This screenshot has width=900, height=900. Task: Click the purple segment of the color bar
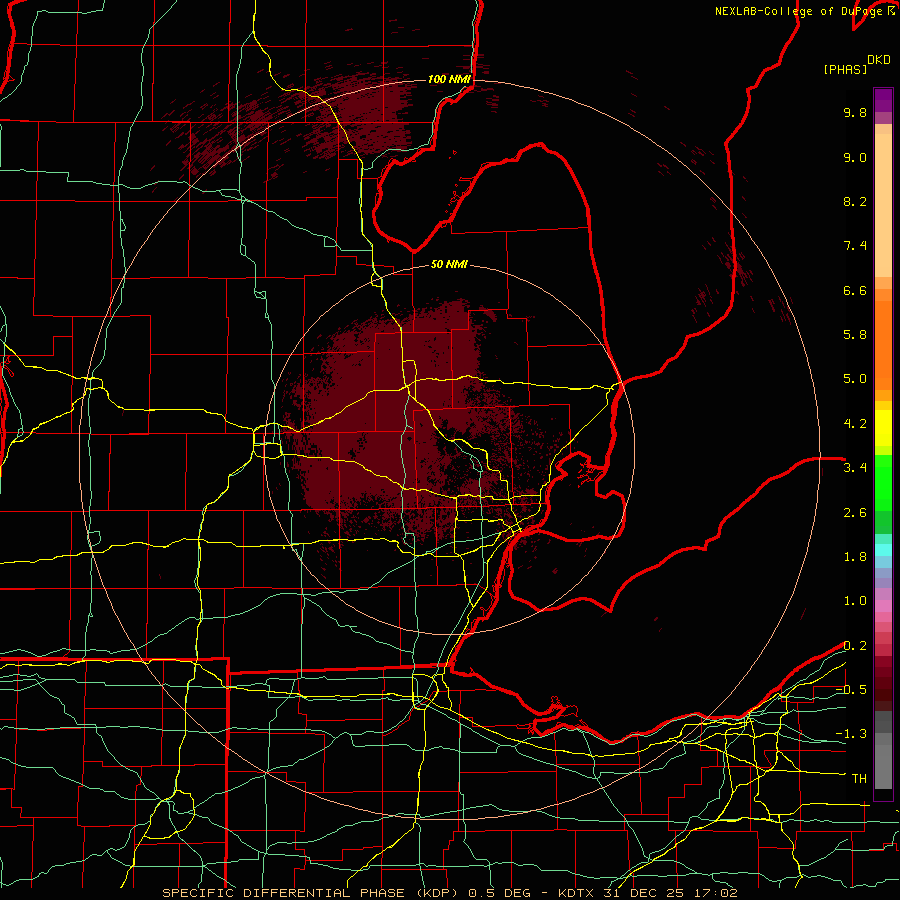click(883, 100)
